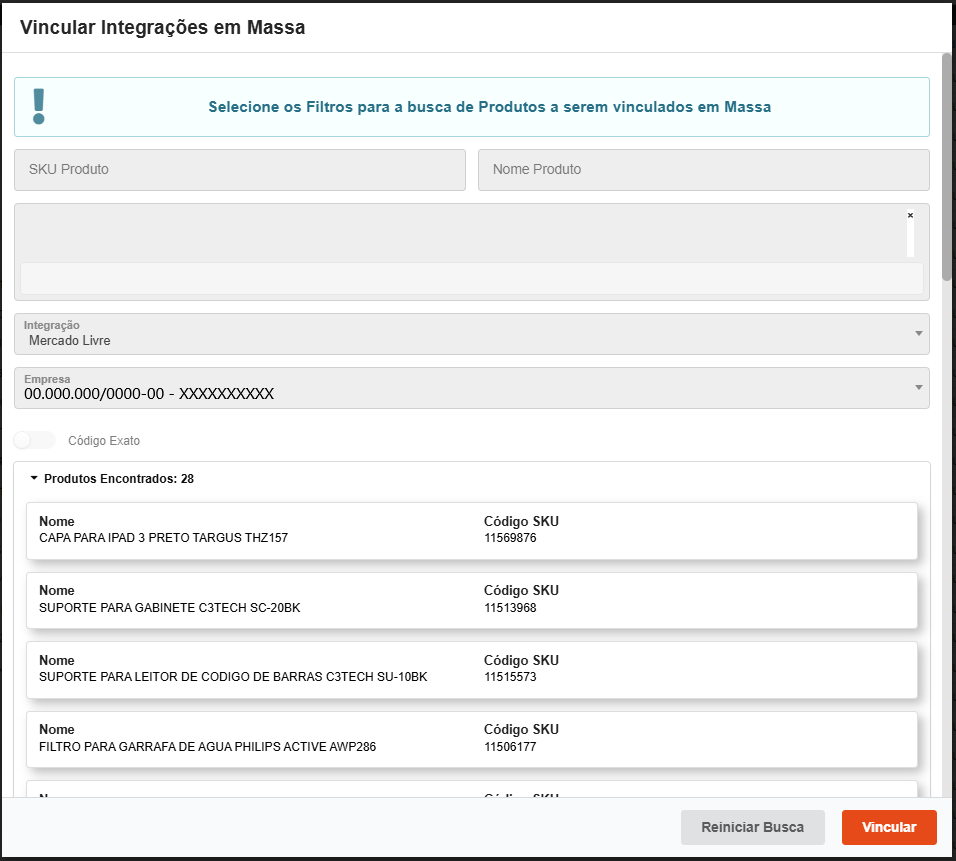Click the small x clear icon in the filter box
Screen dimensions: 956x861
[x=910, y=215]
